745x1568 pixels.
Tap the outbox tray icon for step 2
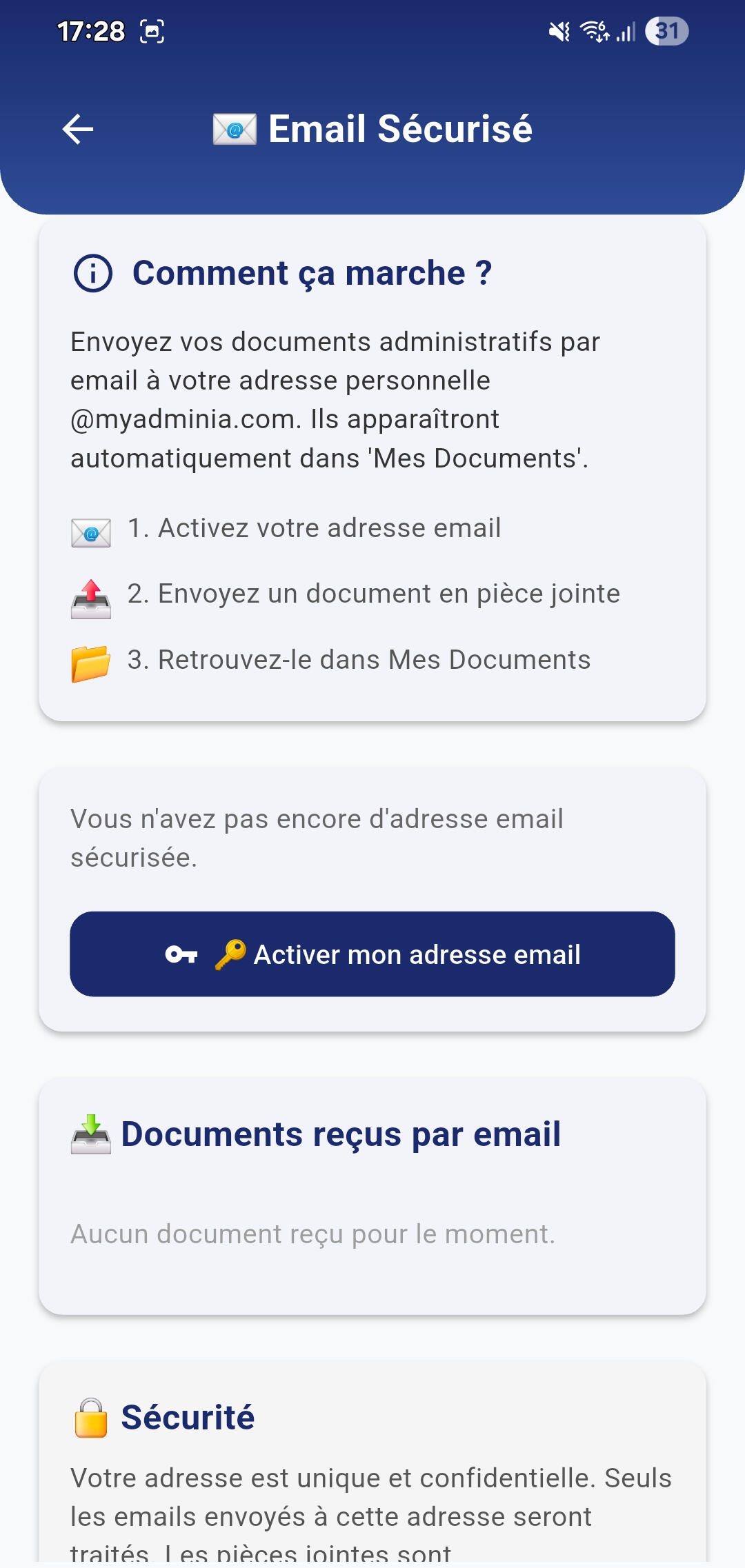91,598
